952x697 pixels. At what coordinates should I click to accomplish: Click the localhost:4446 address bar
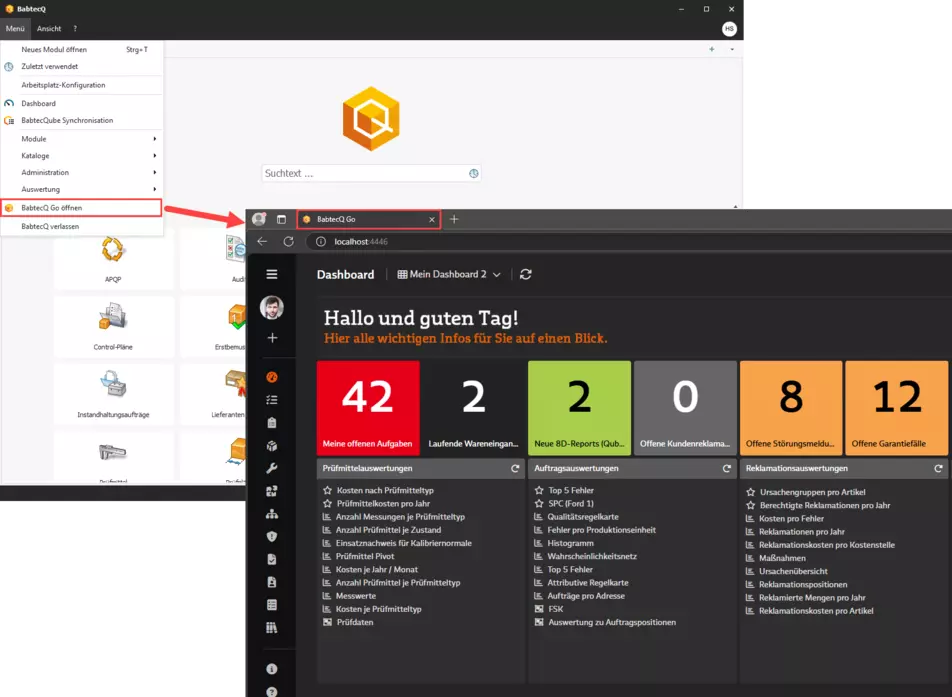point(631,242)
